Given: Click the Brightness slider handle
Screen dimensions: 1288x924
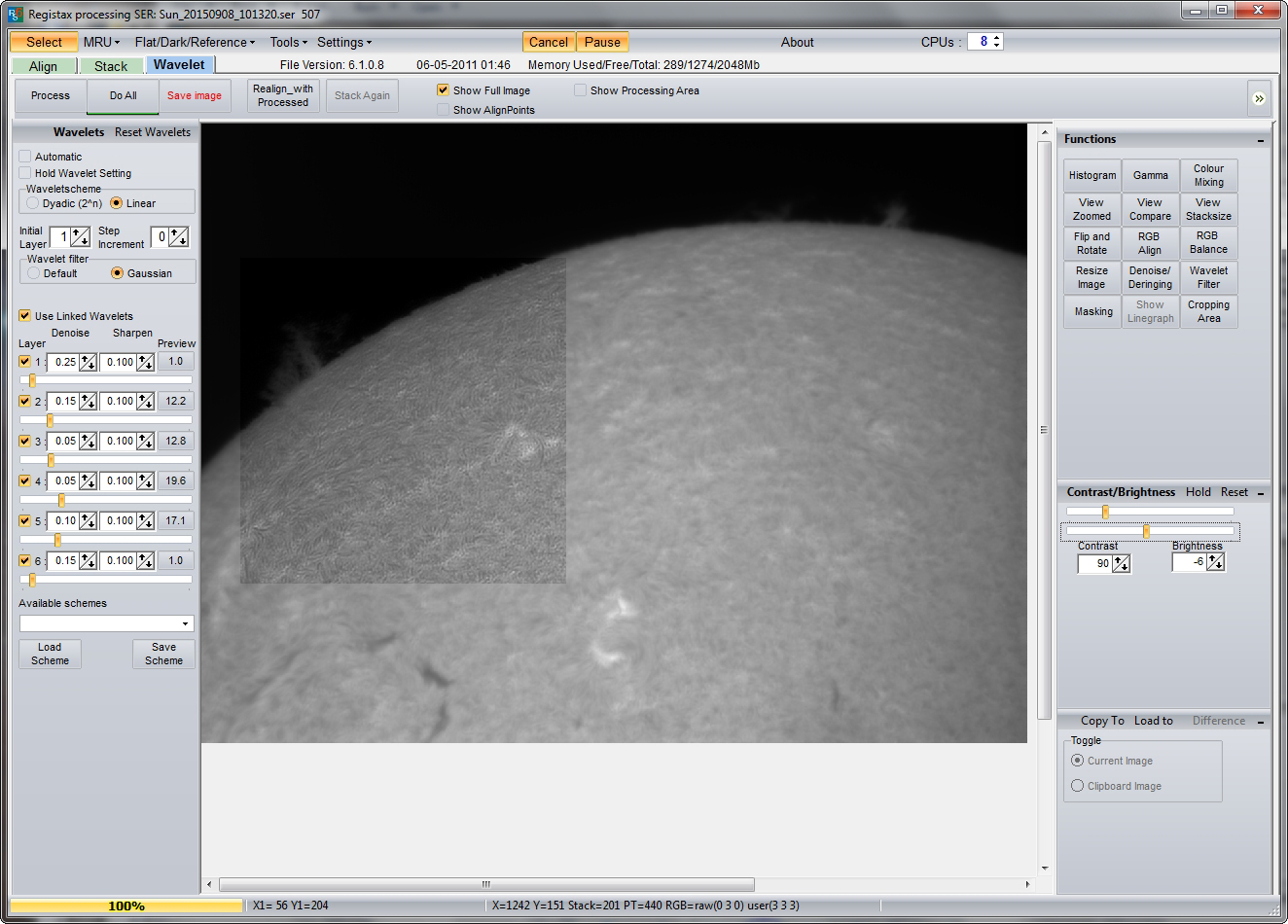Looking at the screenshot, I should pos(1146,531).
